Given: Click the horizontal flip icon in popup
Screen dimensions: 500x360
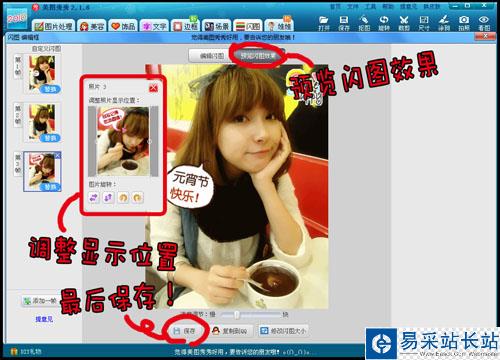Looking at the screenshot, I should point(94,198).
